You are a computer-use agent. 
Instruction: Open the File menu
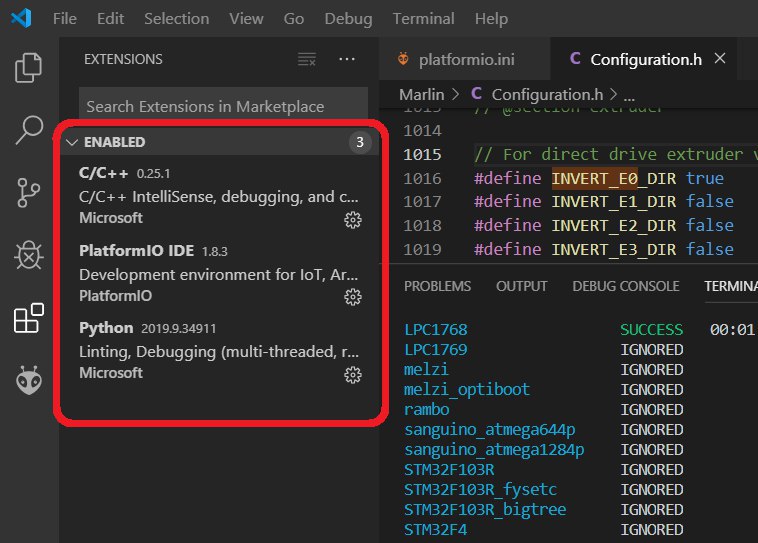65,19
